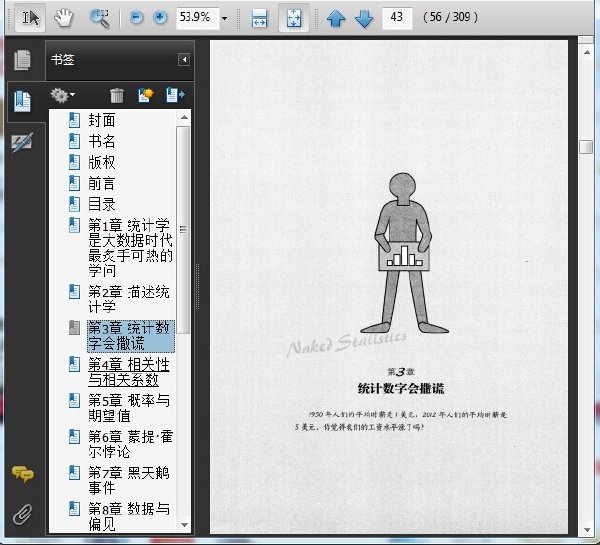
Task: Open the Attachments paperclip panel
Action: (22, 514)
